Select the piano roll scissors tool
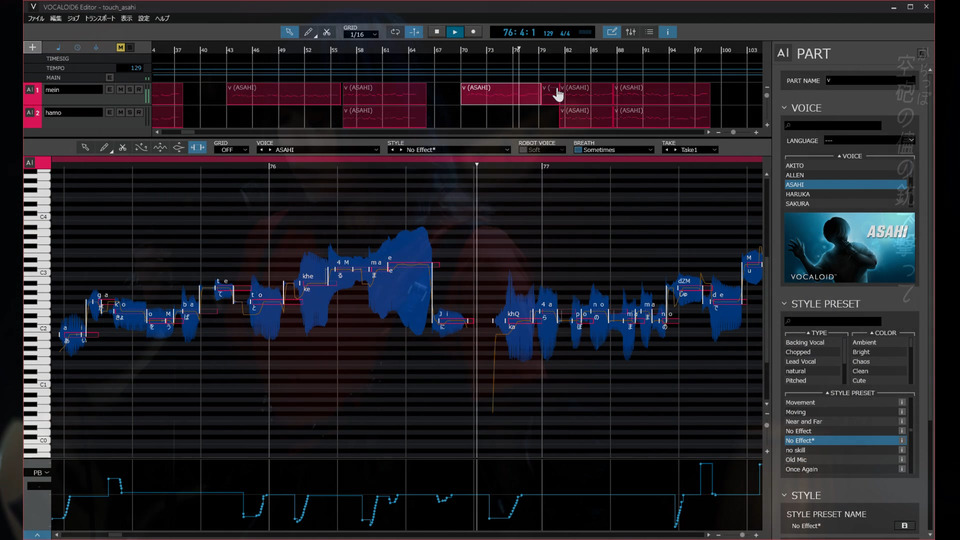Image resolution: width=960 pixels, height=540 pixels. [x=122, y=148]
